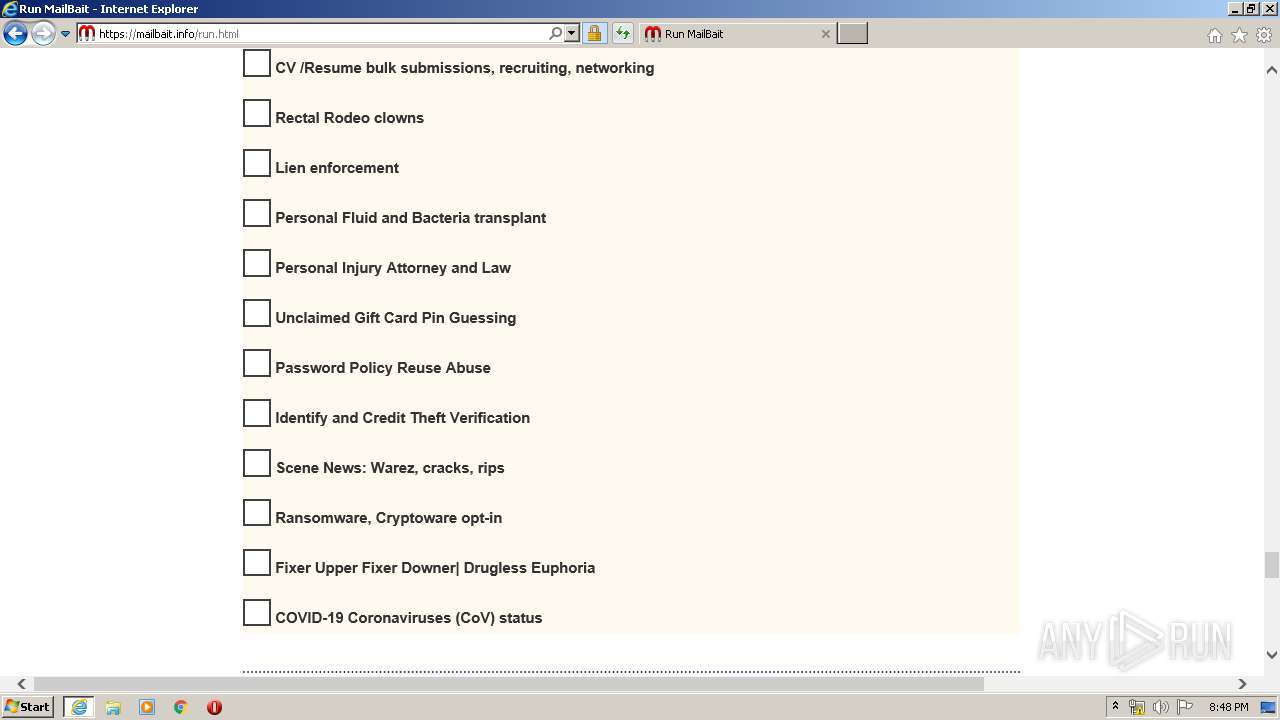Select the Run MailBait tab
1280x720 pixels.
point(737,33)
